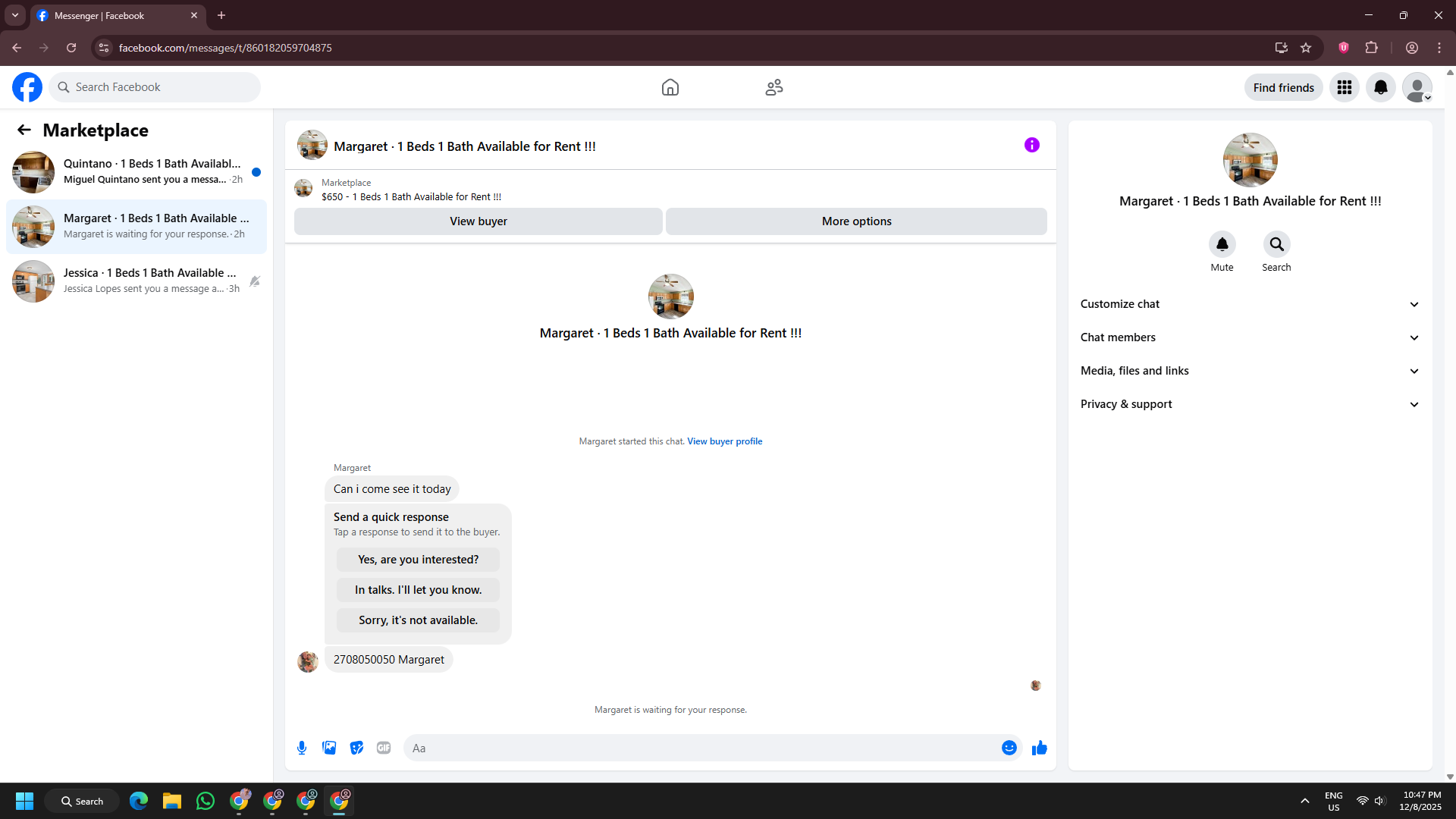
Task: Open Windows taskbar Search
Action: point(82,801)
